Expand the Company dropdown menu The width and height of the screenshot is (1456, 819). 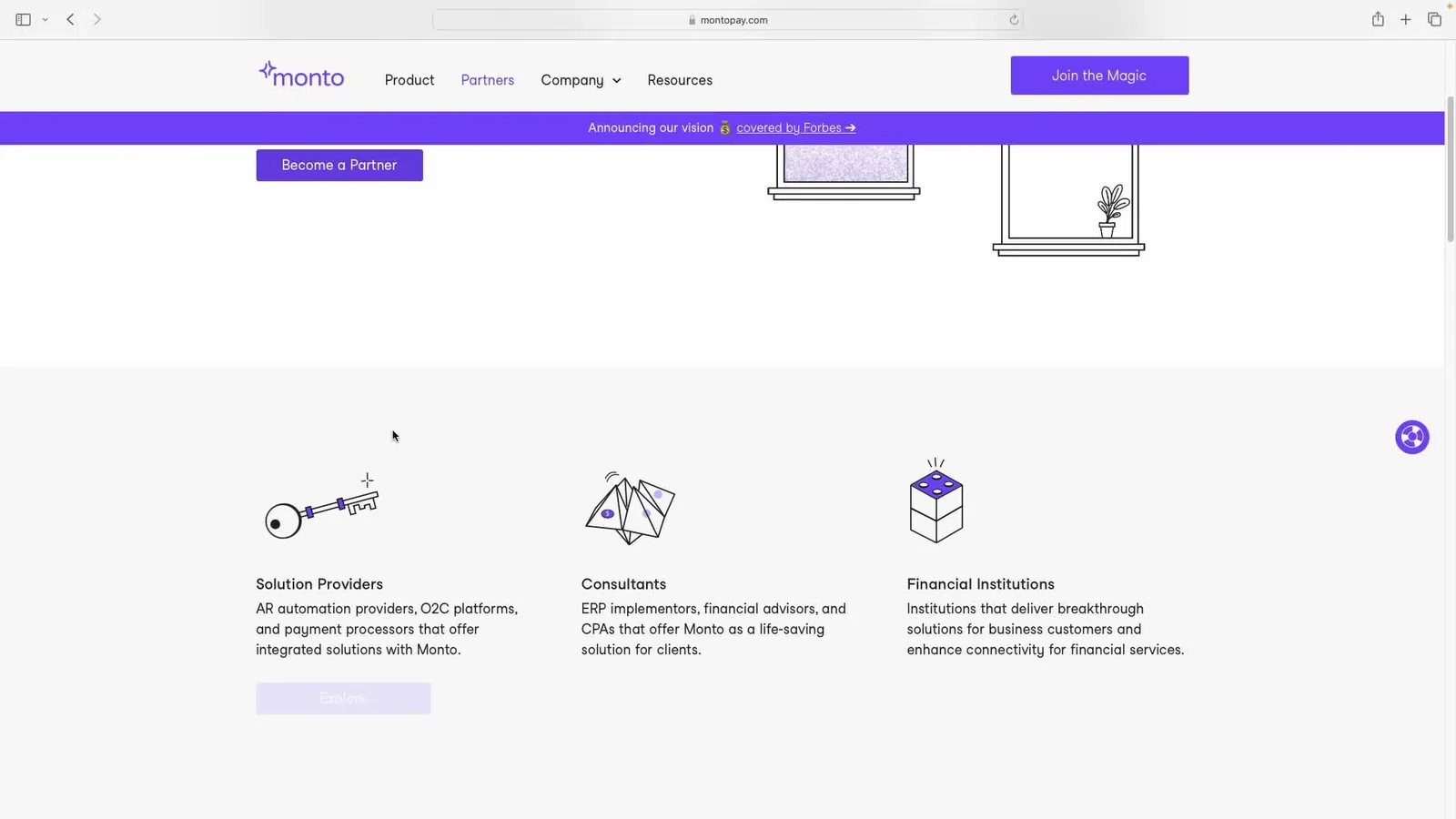click(581, 80)
